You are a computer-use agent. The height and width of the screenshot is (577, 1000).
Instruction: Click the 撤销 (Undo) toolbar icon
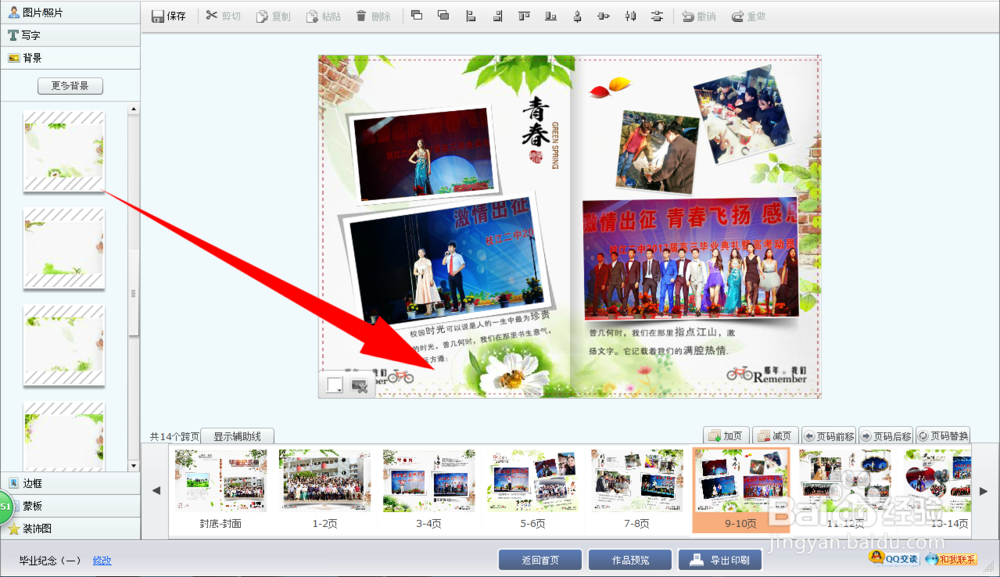[x=695, y=15]
